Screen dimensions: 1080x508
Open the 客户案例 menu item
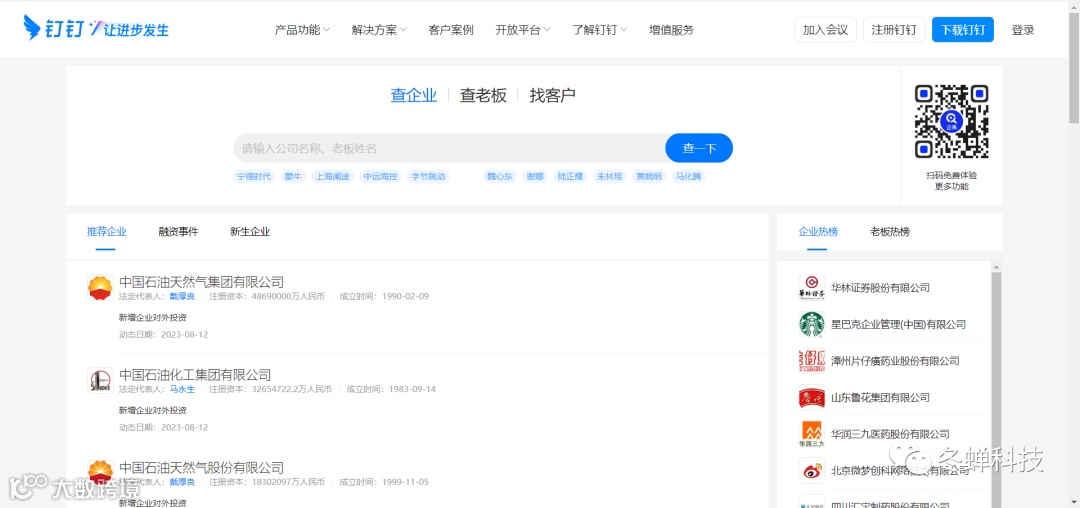click(x=450, y=30)
